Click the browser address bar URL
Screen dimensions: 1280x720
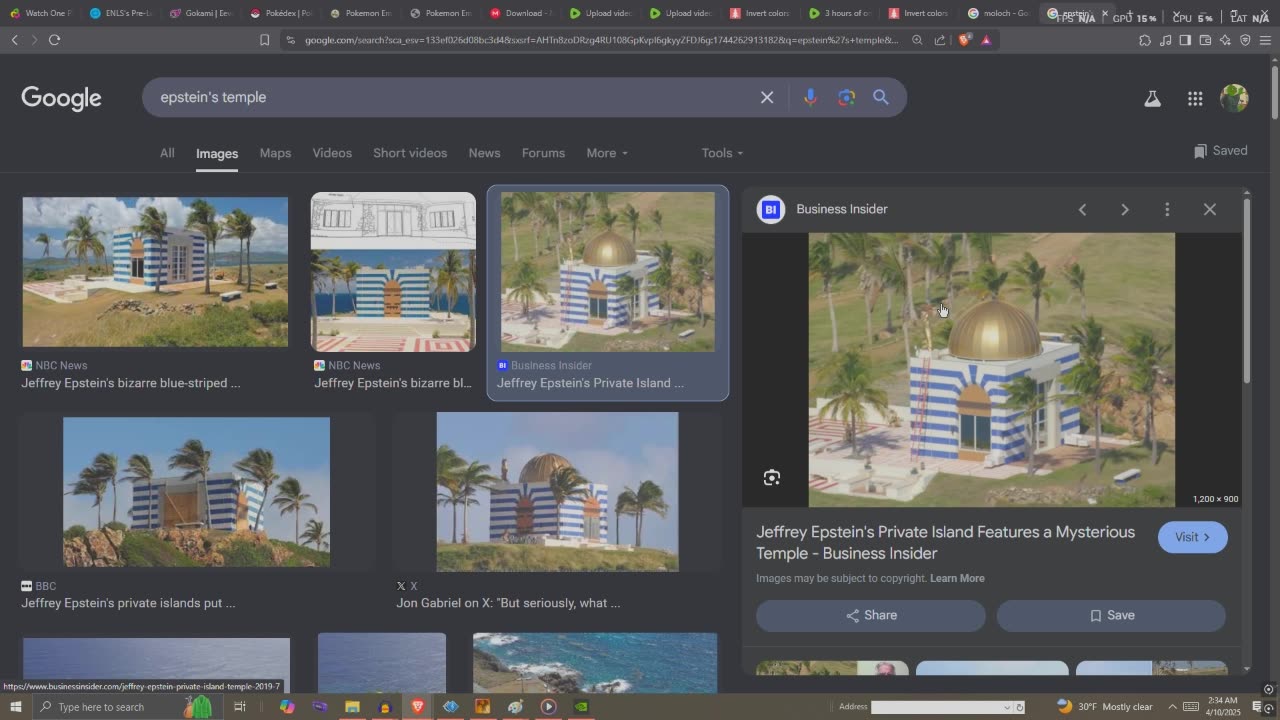tap(601, 40)
